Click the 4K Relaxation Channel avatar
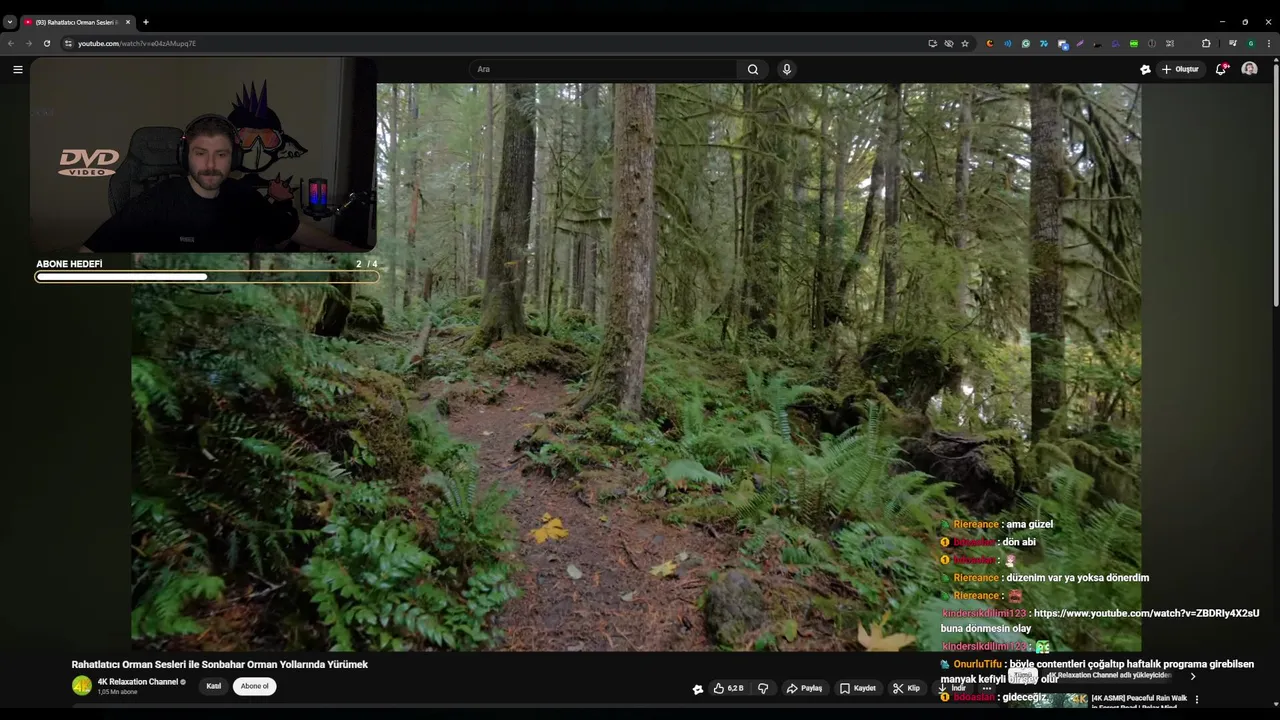 click(x=81, y=686)
